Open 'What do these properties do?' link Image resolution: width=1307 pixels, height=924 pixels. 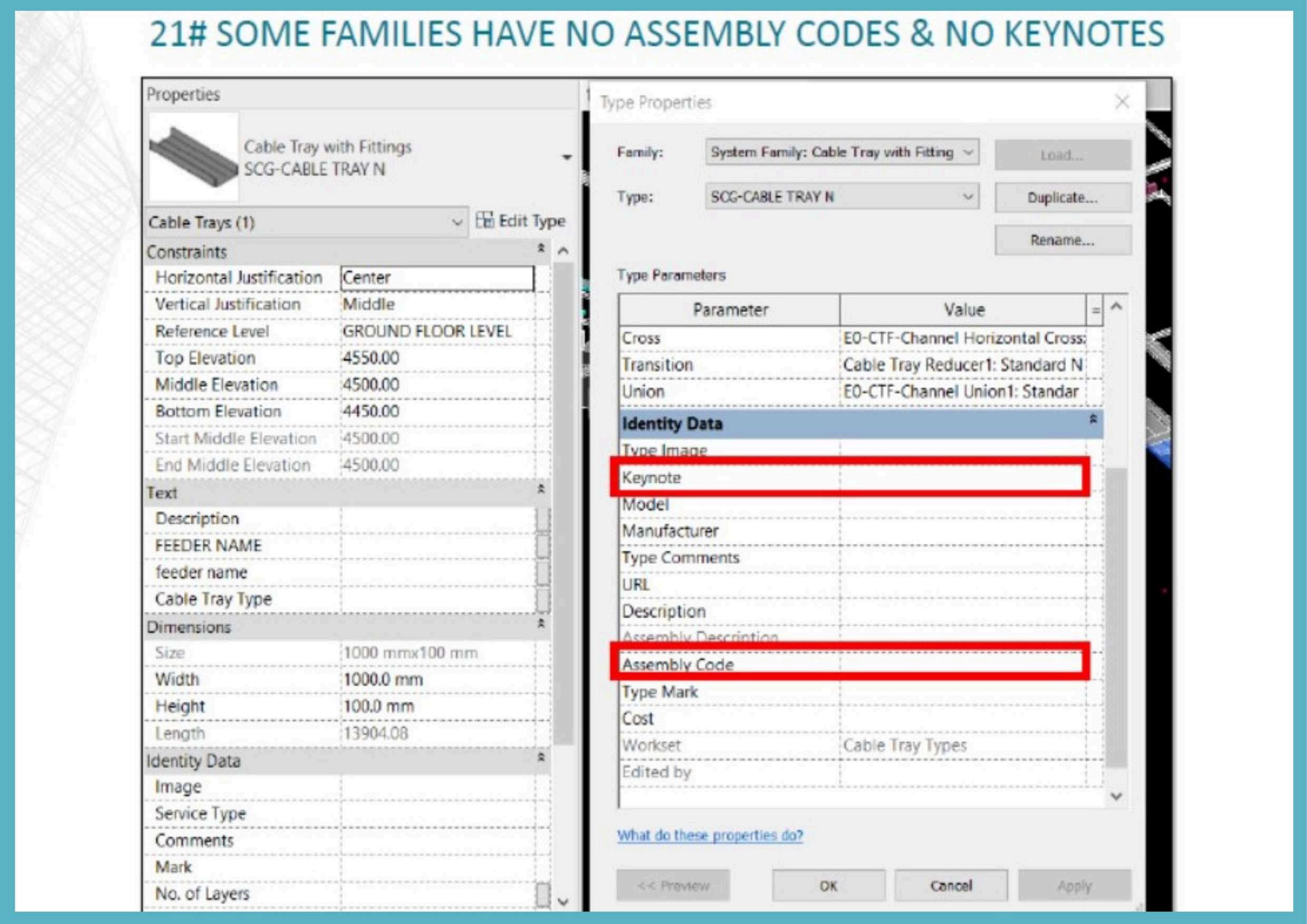click(710, 835)
